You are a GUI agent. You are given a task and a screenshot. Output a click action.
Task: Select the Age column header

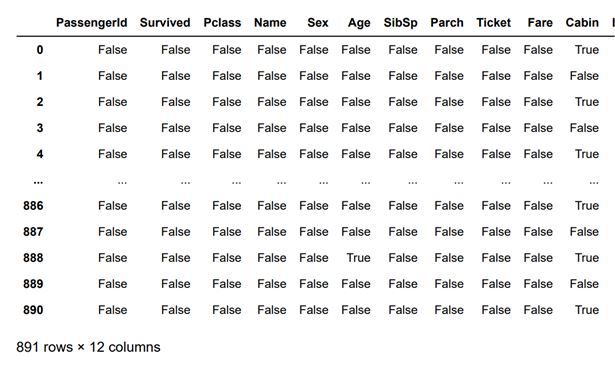point(359,23)
